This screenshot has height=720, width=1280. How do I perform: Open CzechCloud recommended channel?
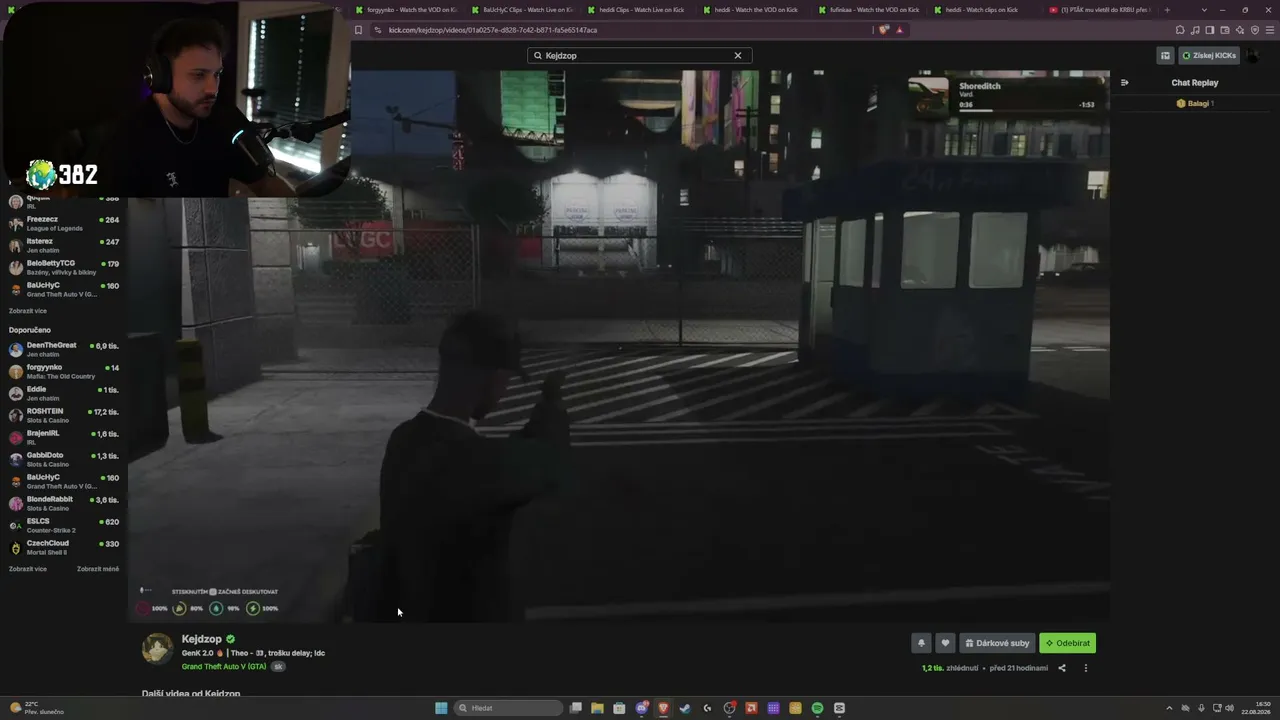pyautogui.click(x=64, y=547)
